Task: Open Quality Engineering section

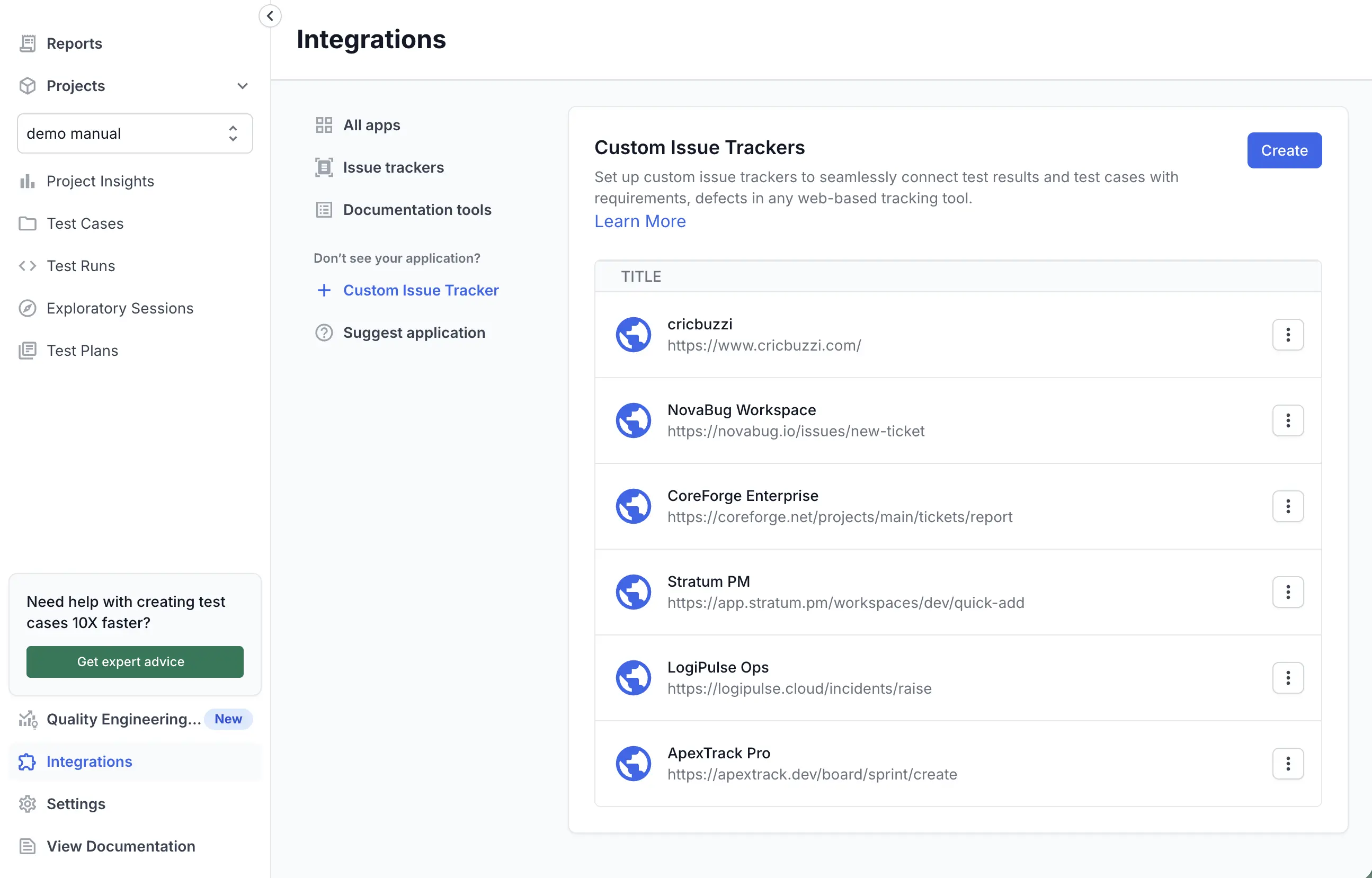Action: pyautogui.click(x=124, y=719)
